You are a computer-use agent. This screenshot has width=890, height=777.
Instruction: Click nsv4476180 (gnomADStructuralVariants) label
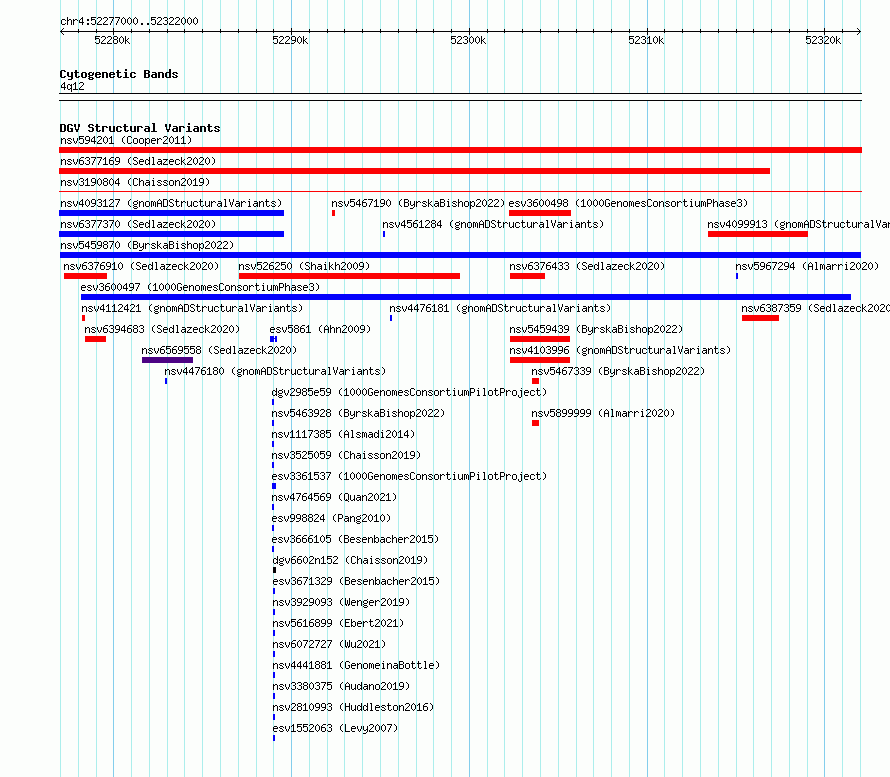(275, 371)
